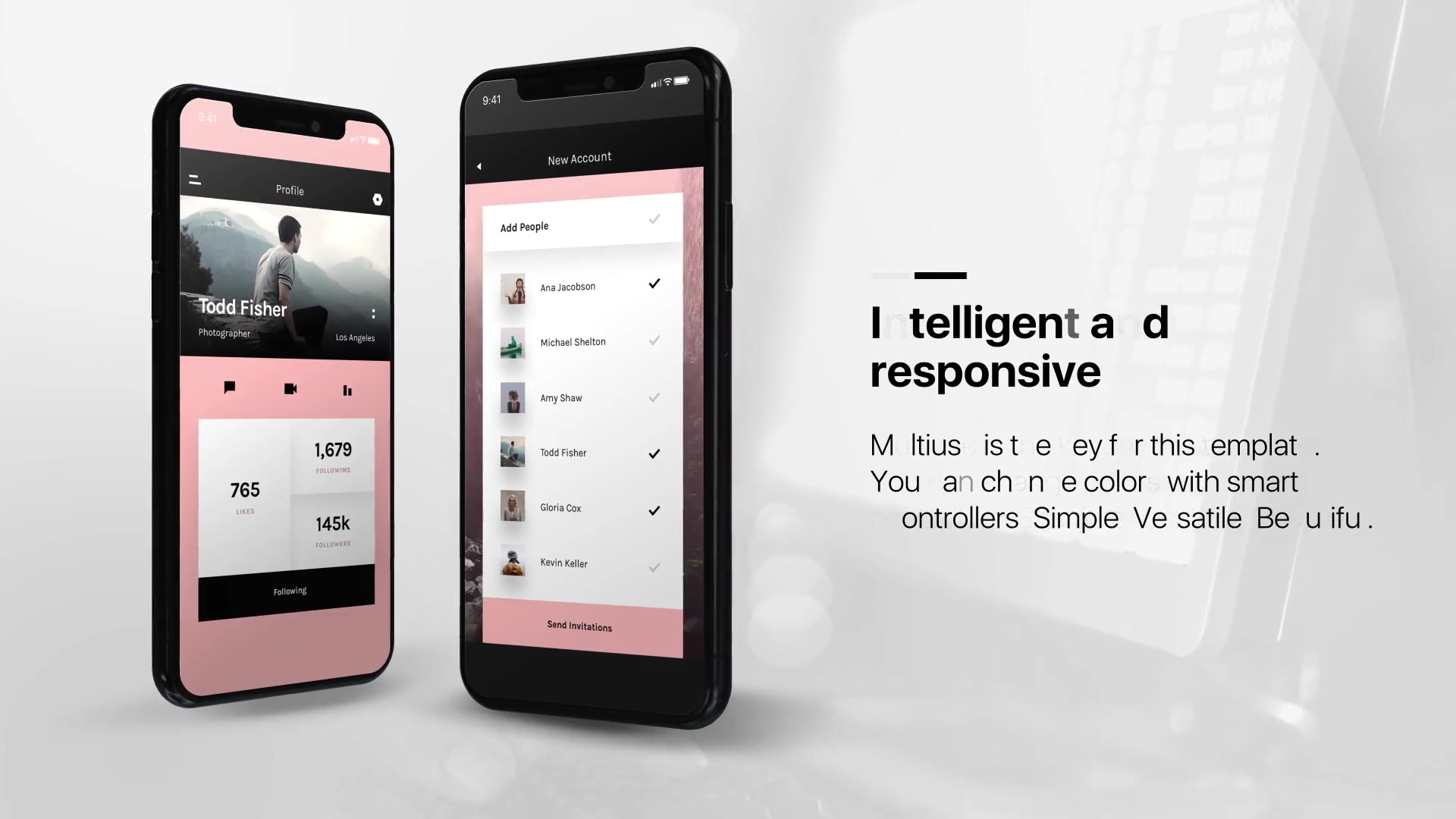Toggle checkmark for Michael Shelton
The image size is (1456, 819).
tap(654, 341)
